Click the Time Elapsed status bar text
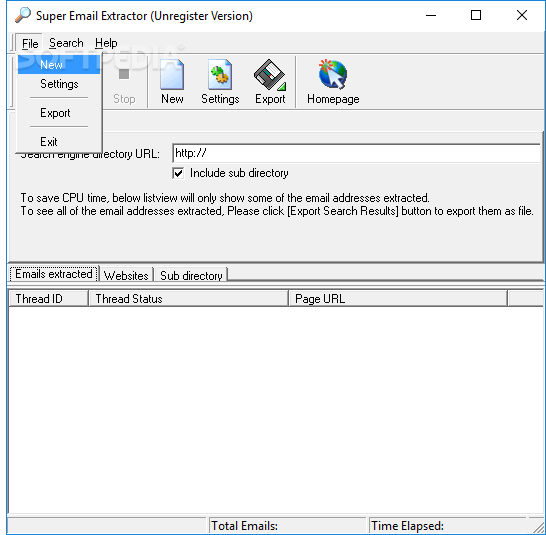 click(x=407, y=526)
